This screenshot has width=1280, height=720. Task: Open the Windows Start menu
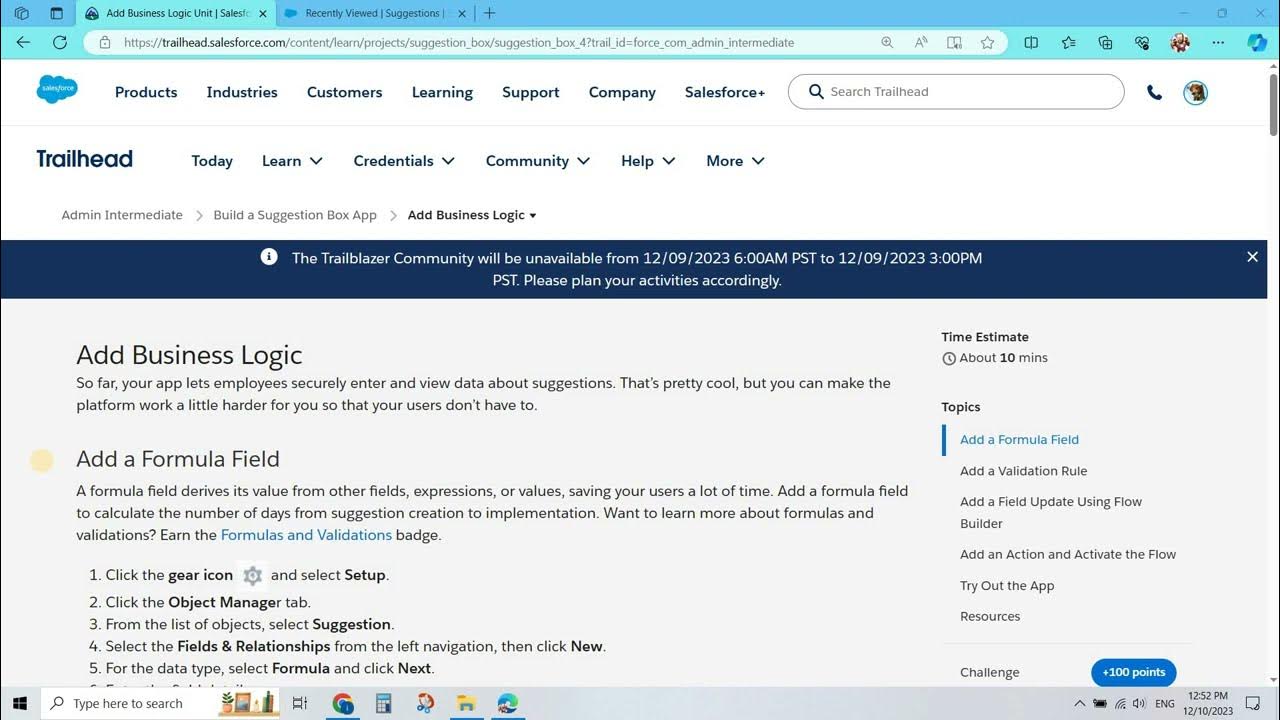click(x=19, y=704)
